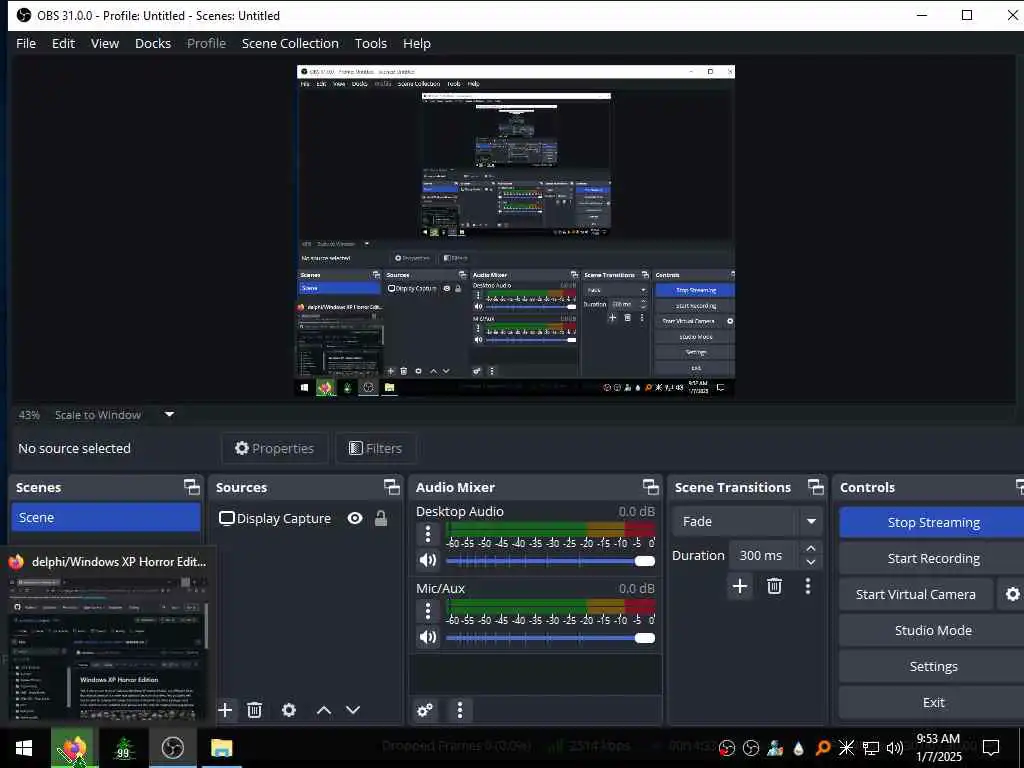
Task: Move source up with up arrow
Action: click(x=324, y=710)
